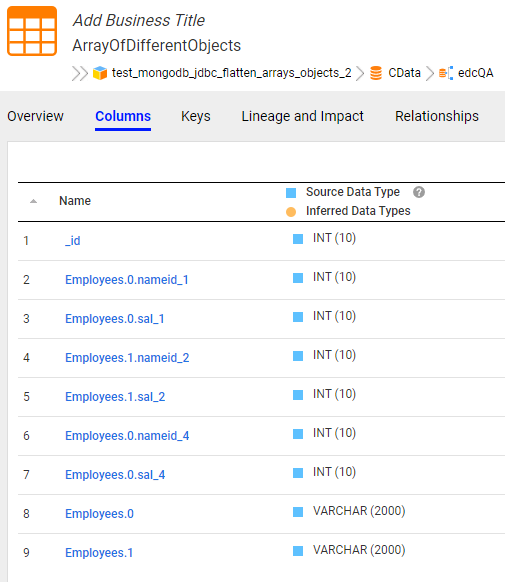Open the Keys tab
Viewport: 505px width, 582px height.
[x=196, y=116]
